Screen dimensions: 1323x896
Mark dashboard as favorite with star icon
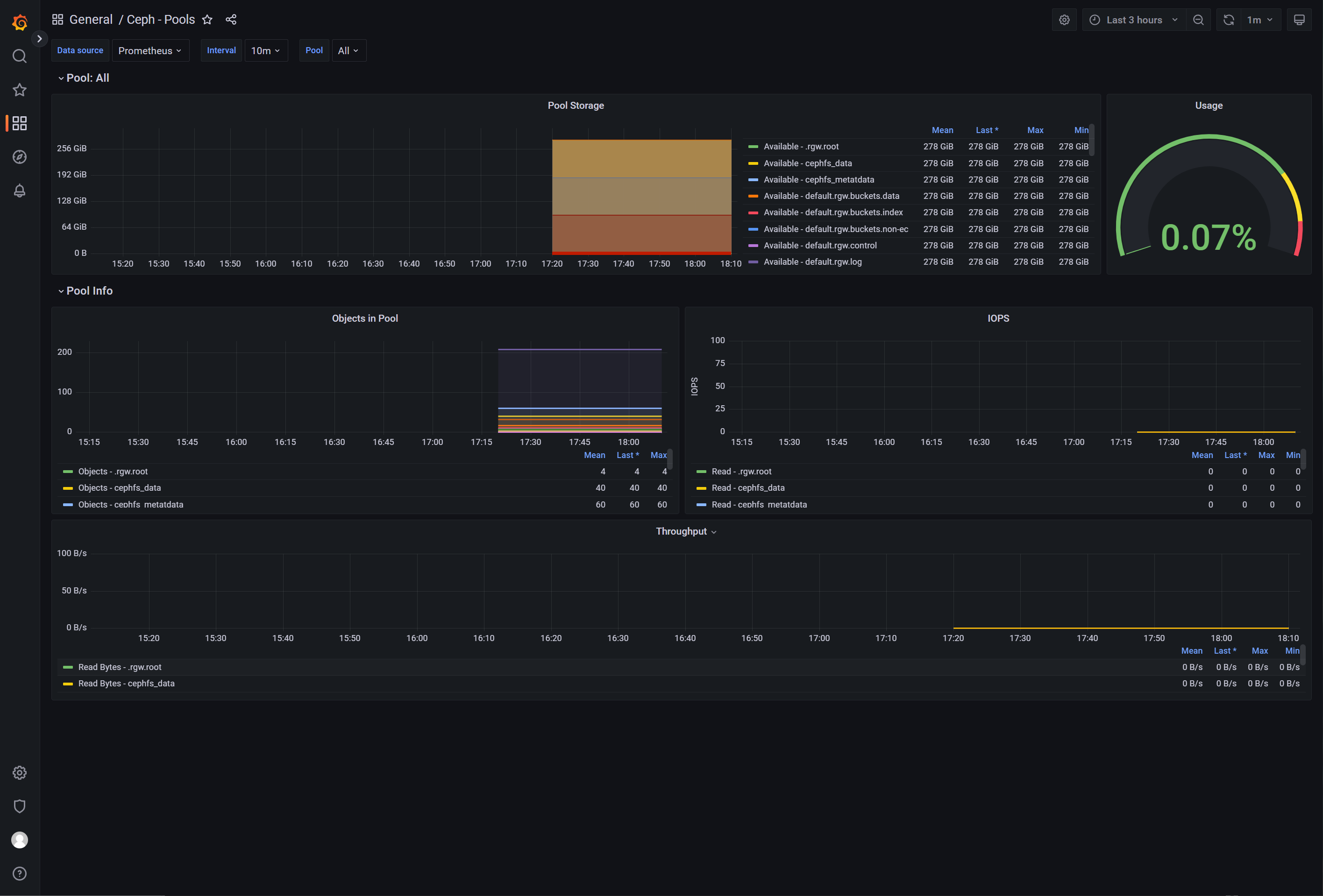coord(207,20)
